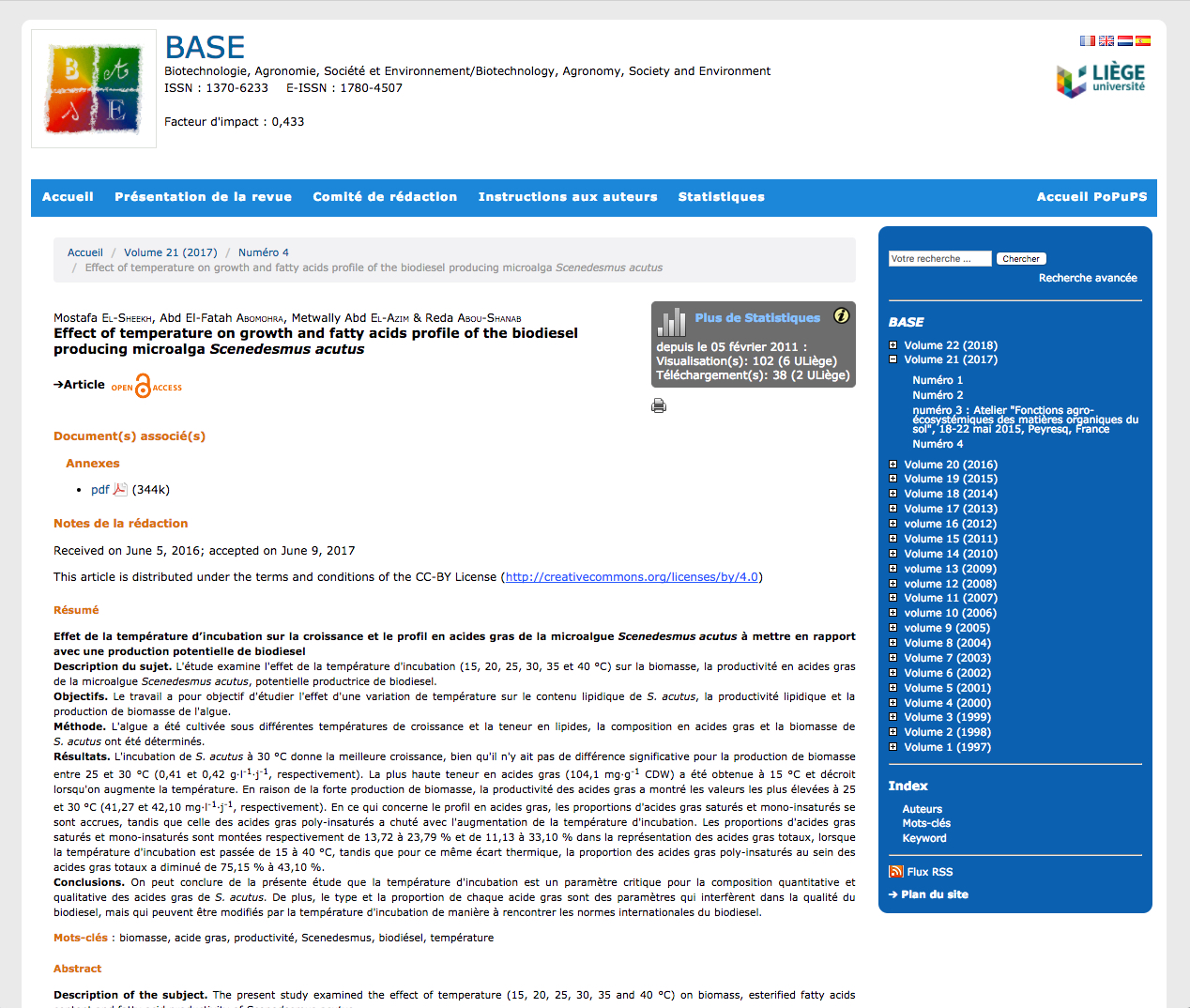Open Numéro 2 under Volume 21

pyautogui.click(x=938, y=395)
